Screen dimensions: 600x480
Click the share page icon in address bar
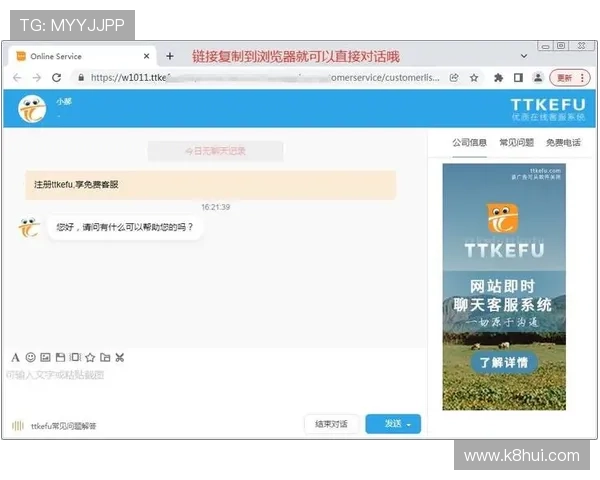click(x=454, y=78)
